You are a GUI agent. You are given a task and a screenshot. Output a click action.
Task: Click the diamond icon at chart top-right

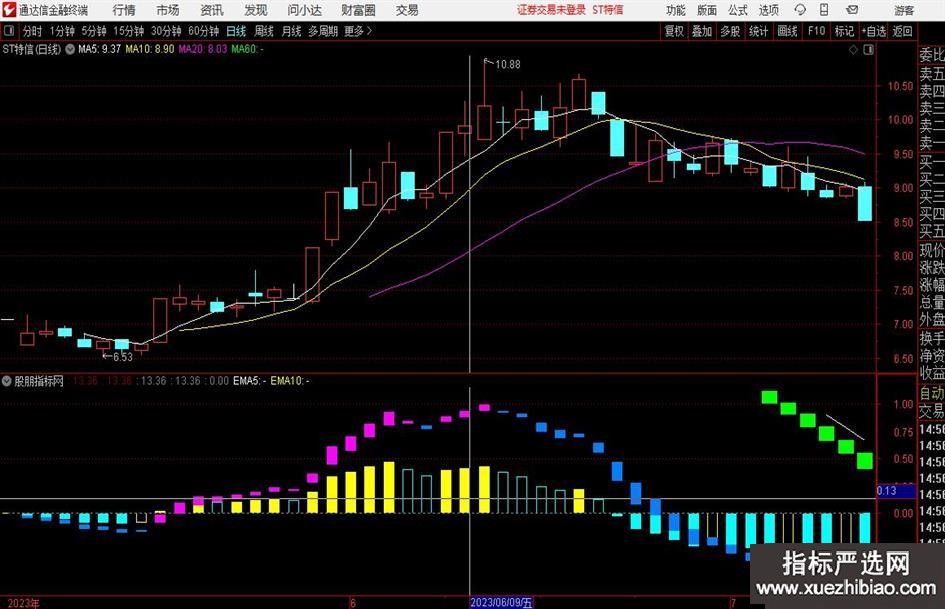point(853,50)
